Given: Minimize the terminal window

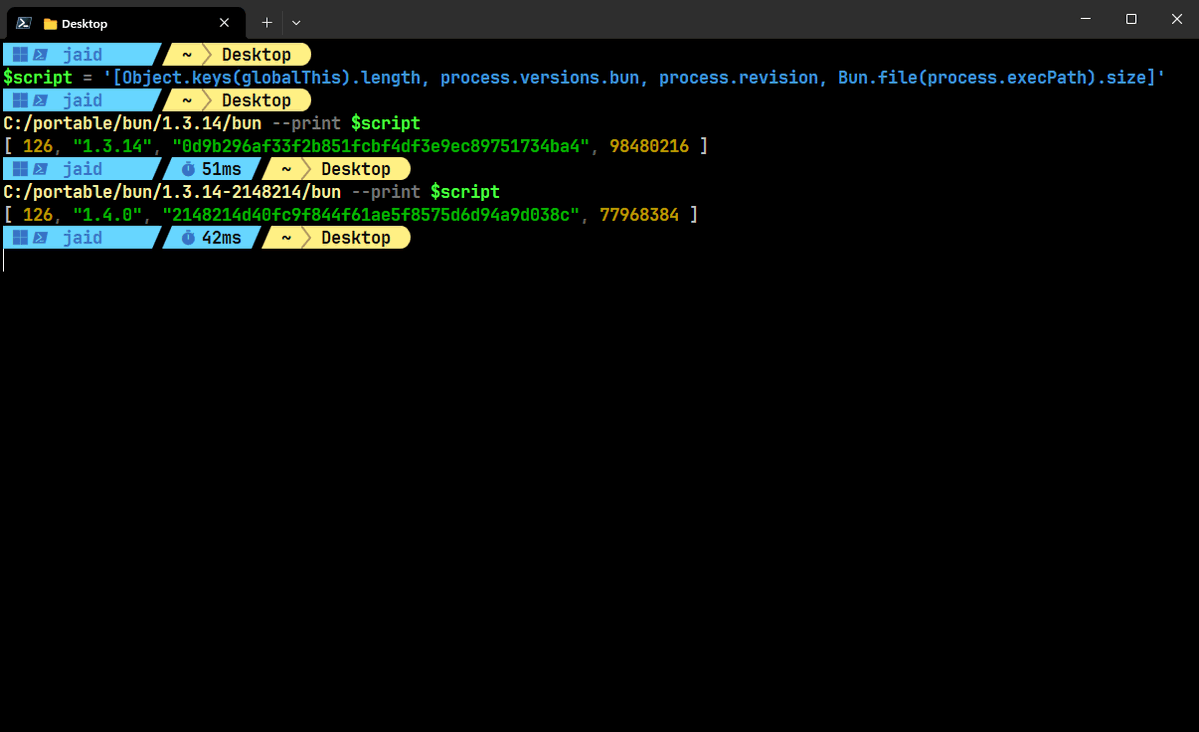Looking at the screenshot, I should point(1085,19).
